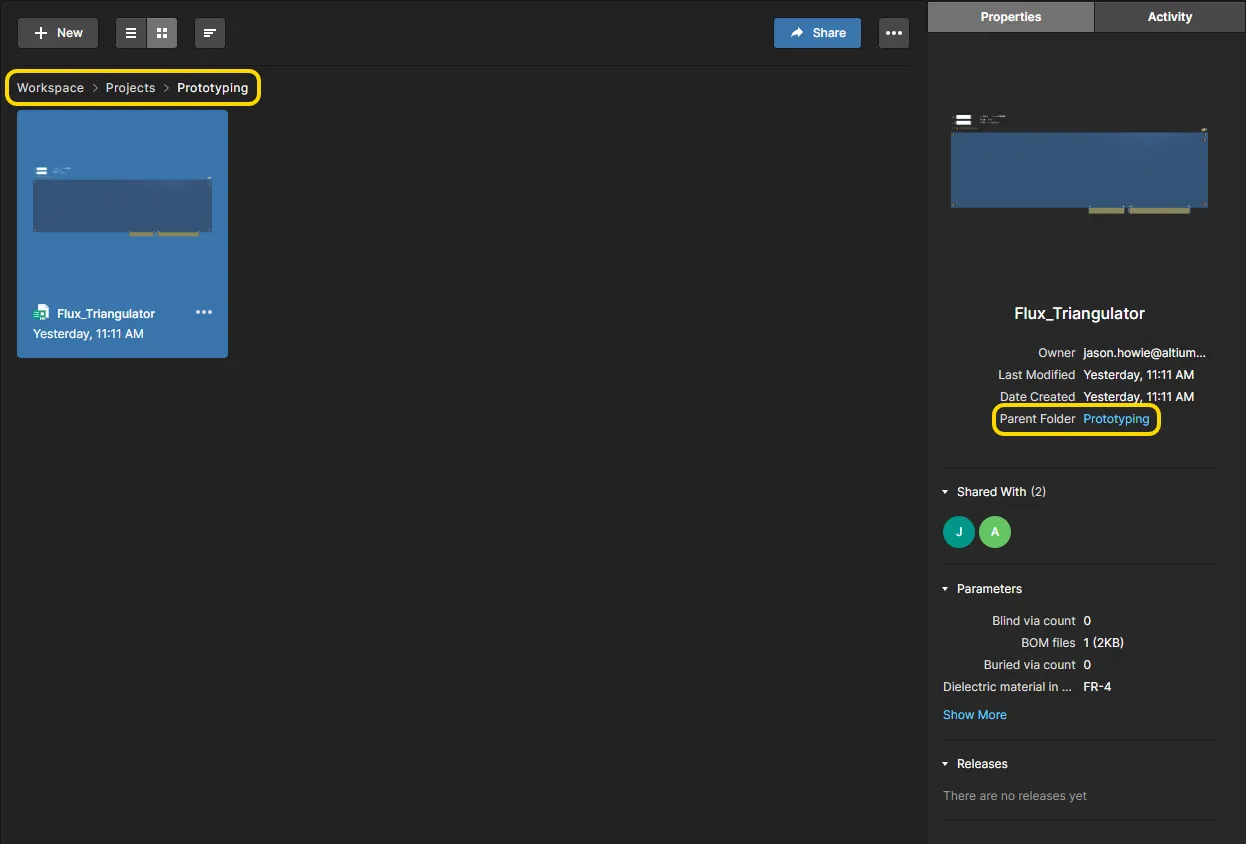This screenshot has width=1246, height=844.
Task: Open the Flux_Triangulator card ellipsis menu
Action: [x=204, y=312]
